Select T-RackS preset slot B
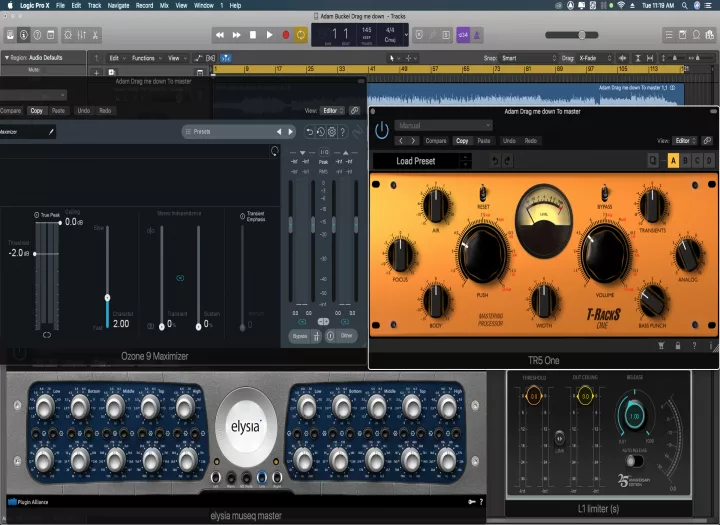Screen dimensions: 720x525 click(685, 161)
